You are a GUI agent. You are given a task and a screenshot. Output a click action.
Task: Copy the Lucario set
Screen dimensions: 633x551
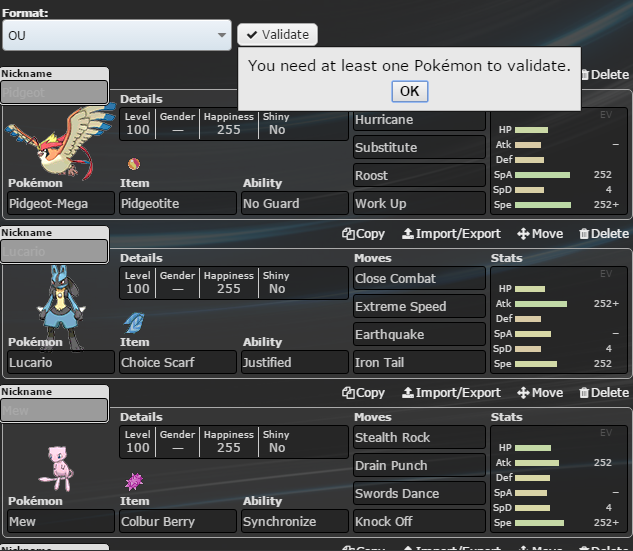363,234
